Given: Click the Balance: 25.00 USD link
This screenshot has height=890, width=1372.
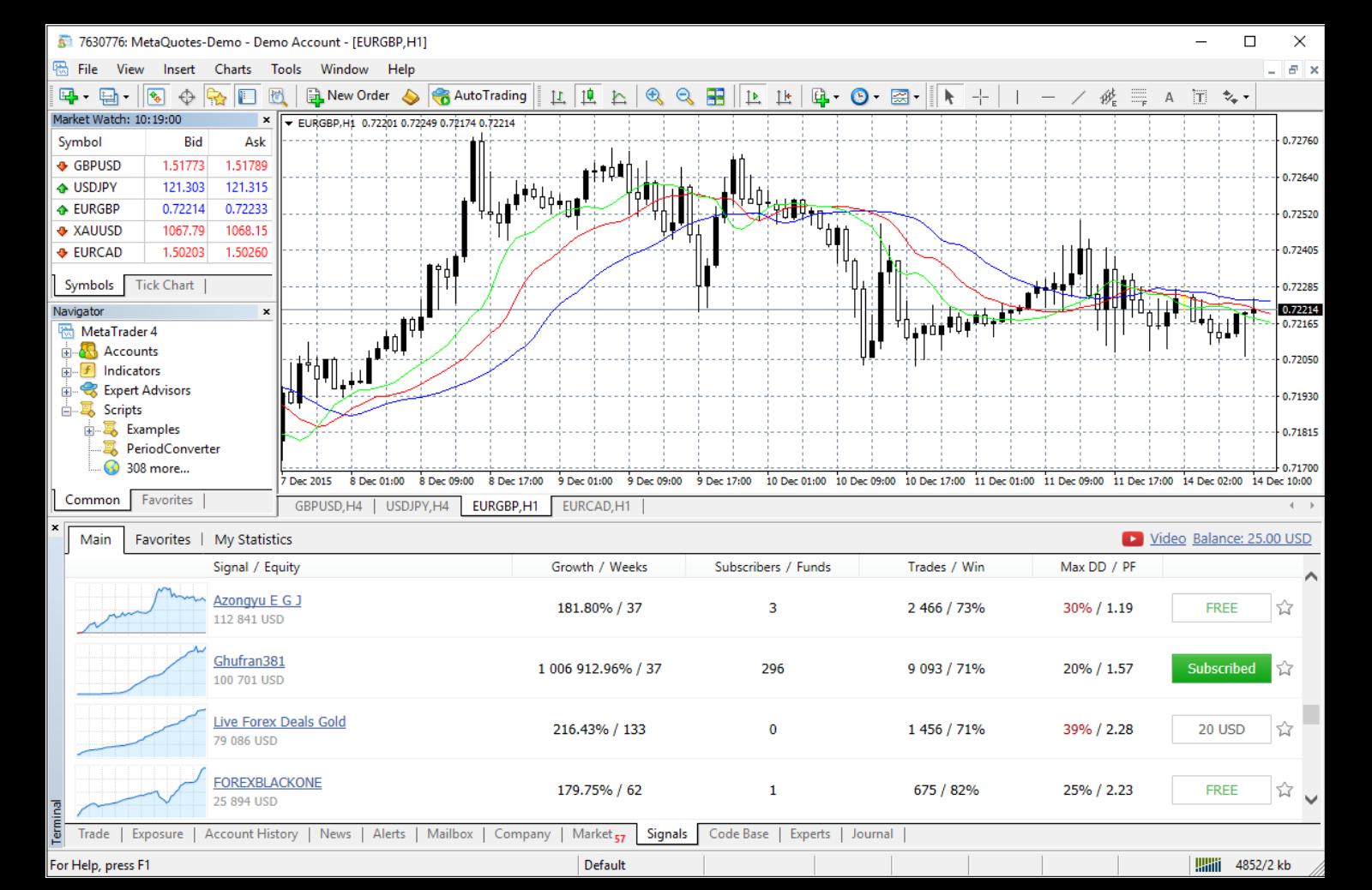Looking at the screenshot, I should click(1251, 538).
